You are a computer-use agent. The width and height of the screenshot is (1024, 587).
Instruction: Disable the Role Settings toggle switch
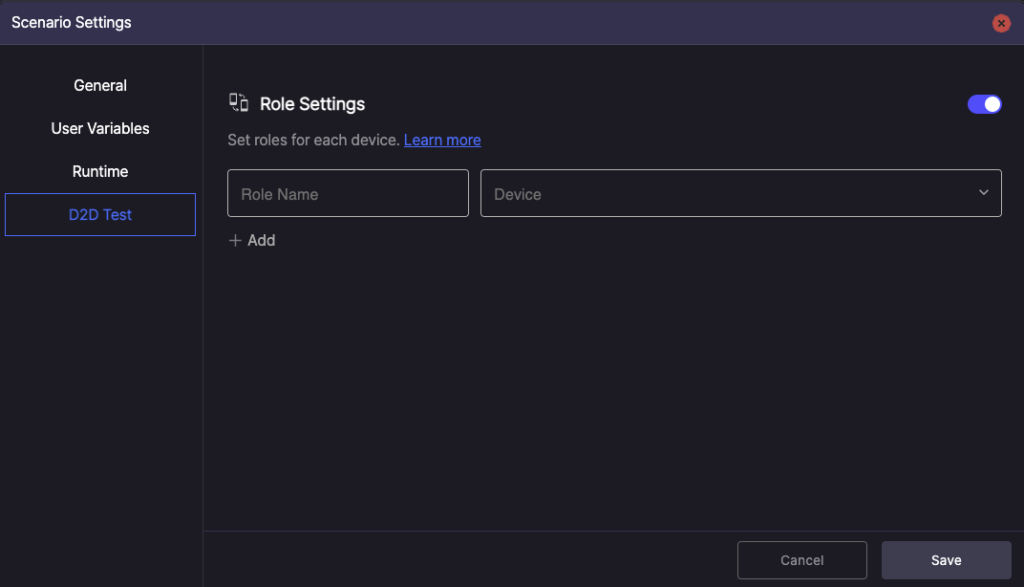click(984, 104)
